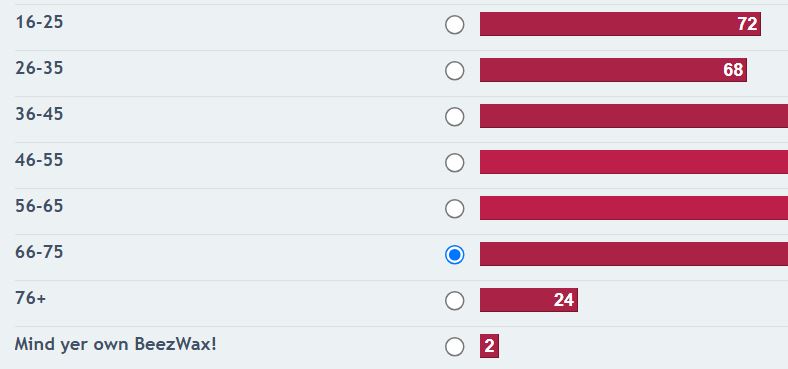
Task: Click the 16-25 result bar showing 72
Action: tap(620, 24)
